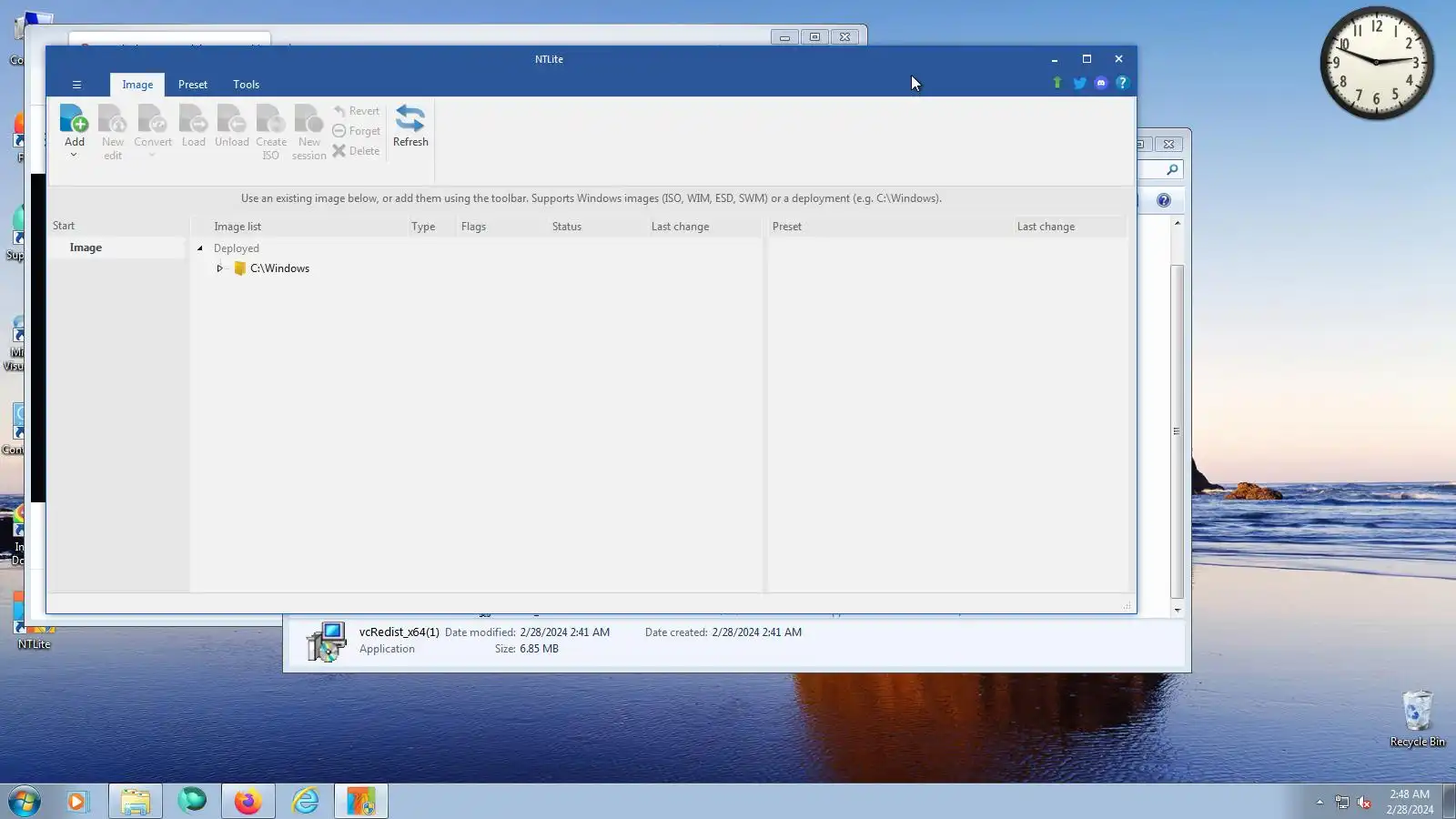
Task: Click the Convert image toolbar icon
Action: 152,119
